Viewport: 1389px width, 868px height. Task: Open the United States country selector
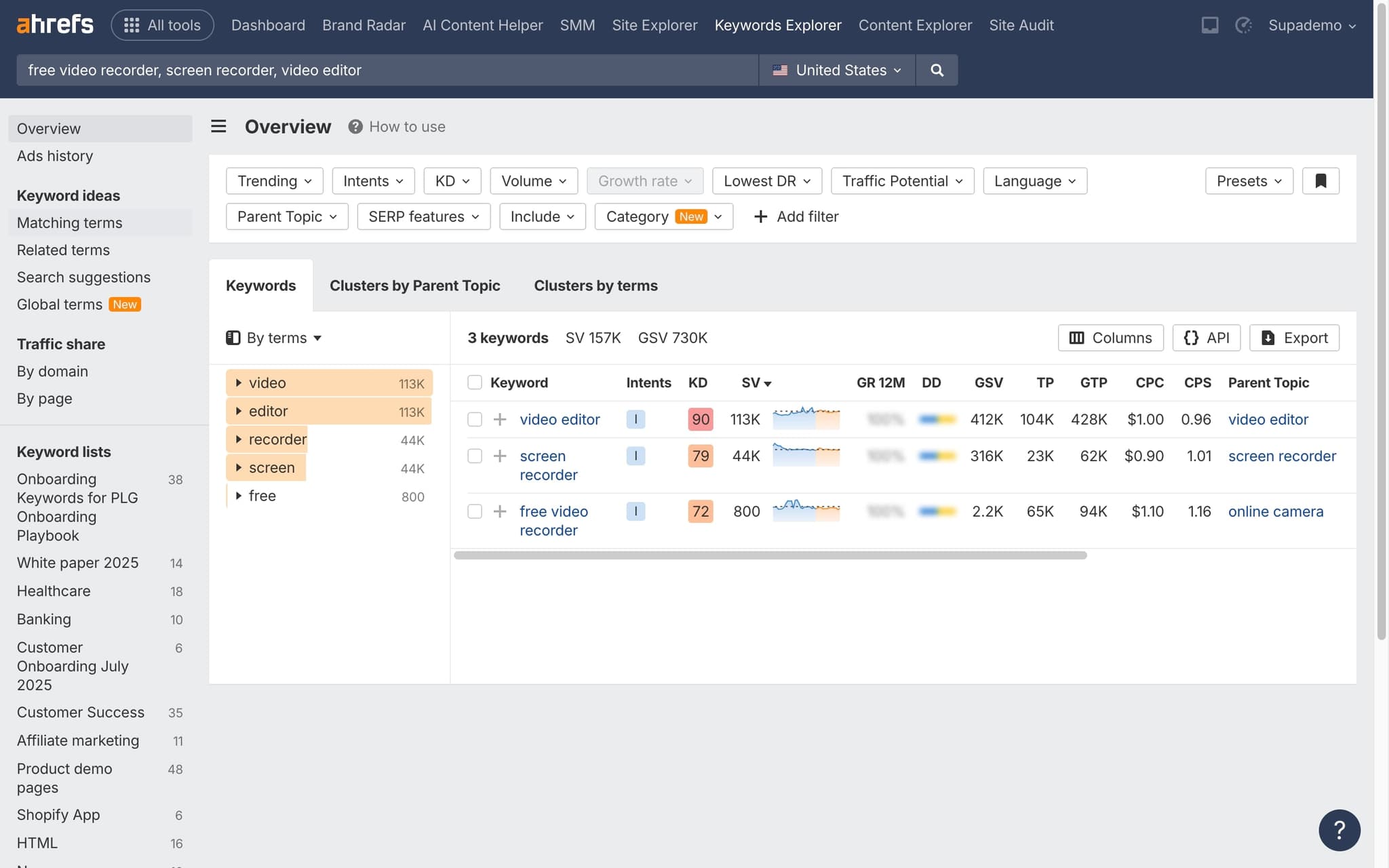pos(836,70)
